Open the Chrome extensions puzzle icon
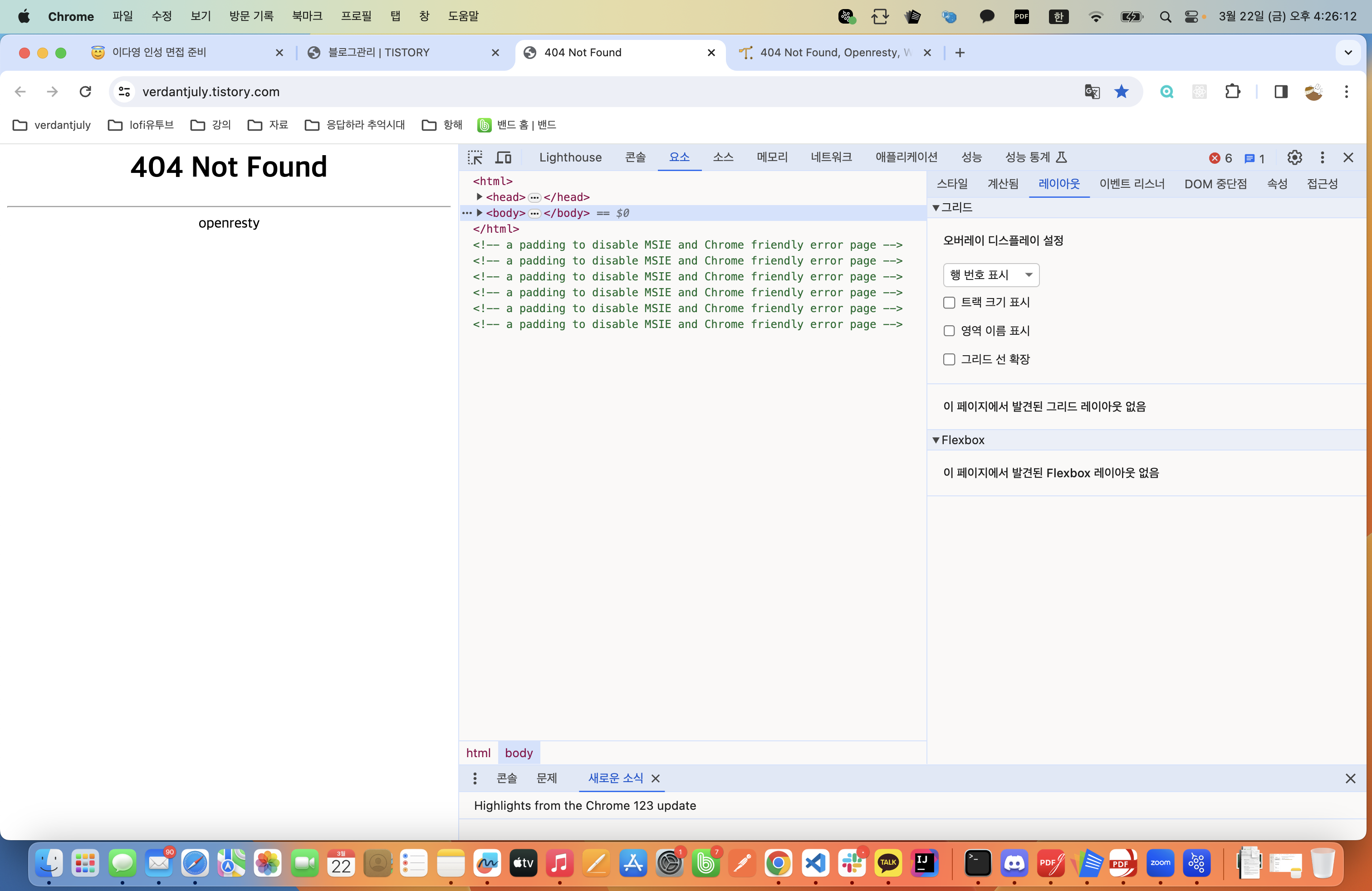 (x=1232, y=92)
